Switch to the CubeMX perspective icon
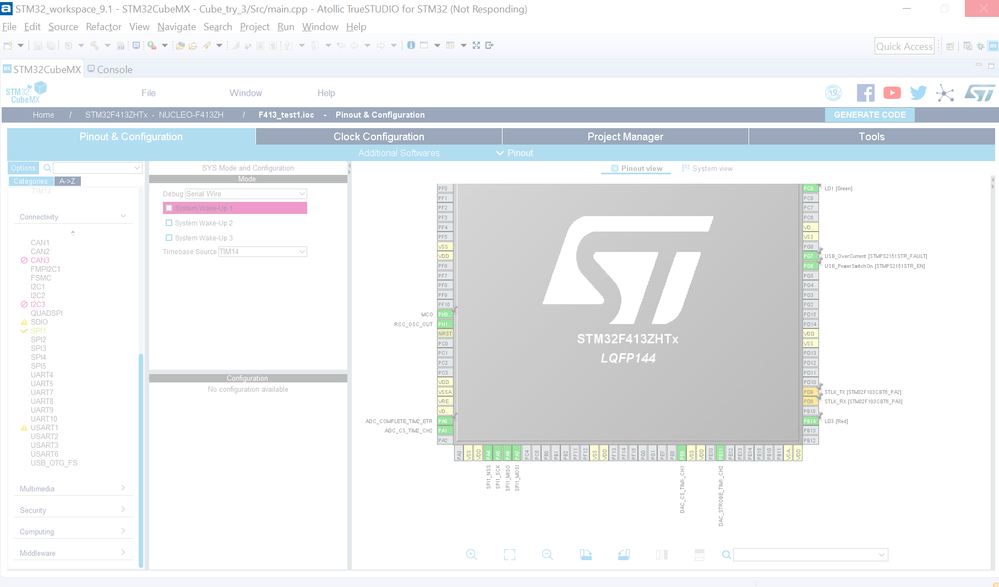The height and width of the screenshot is (587, 999). click(993, 46)
